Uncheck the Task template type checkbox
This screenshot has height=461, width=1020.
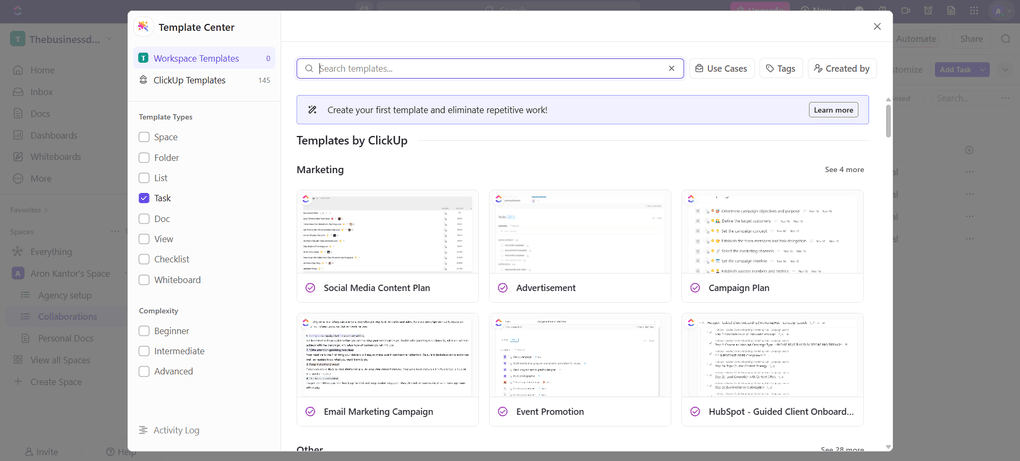[x=144, y=198]
